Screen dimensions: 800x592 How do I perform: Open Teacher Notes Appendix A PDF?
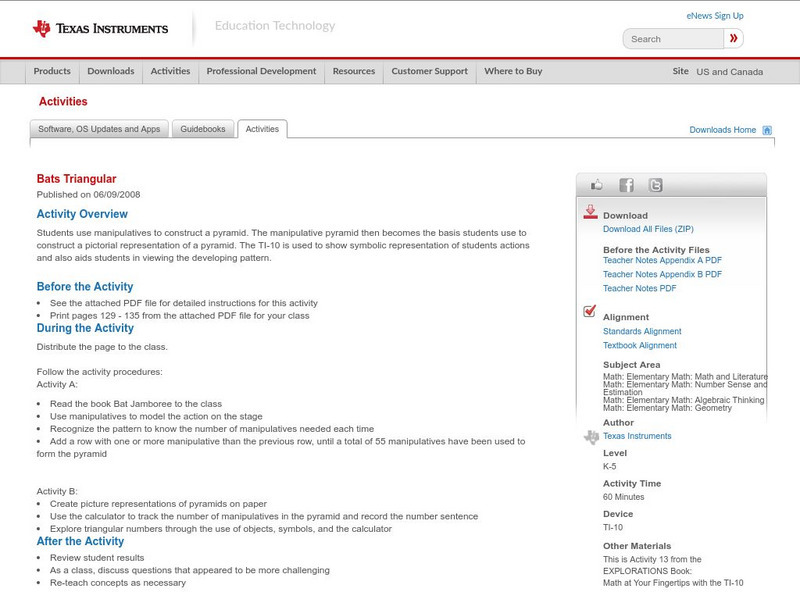662,260
